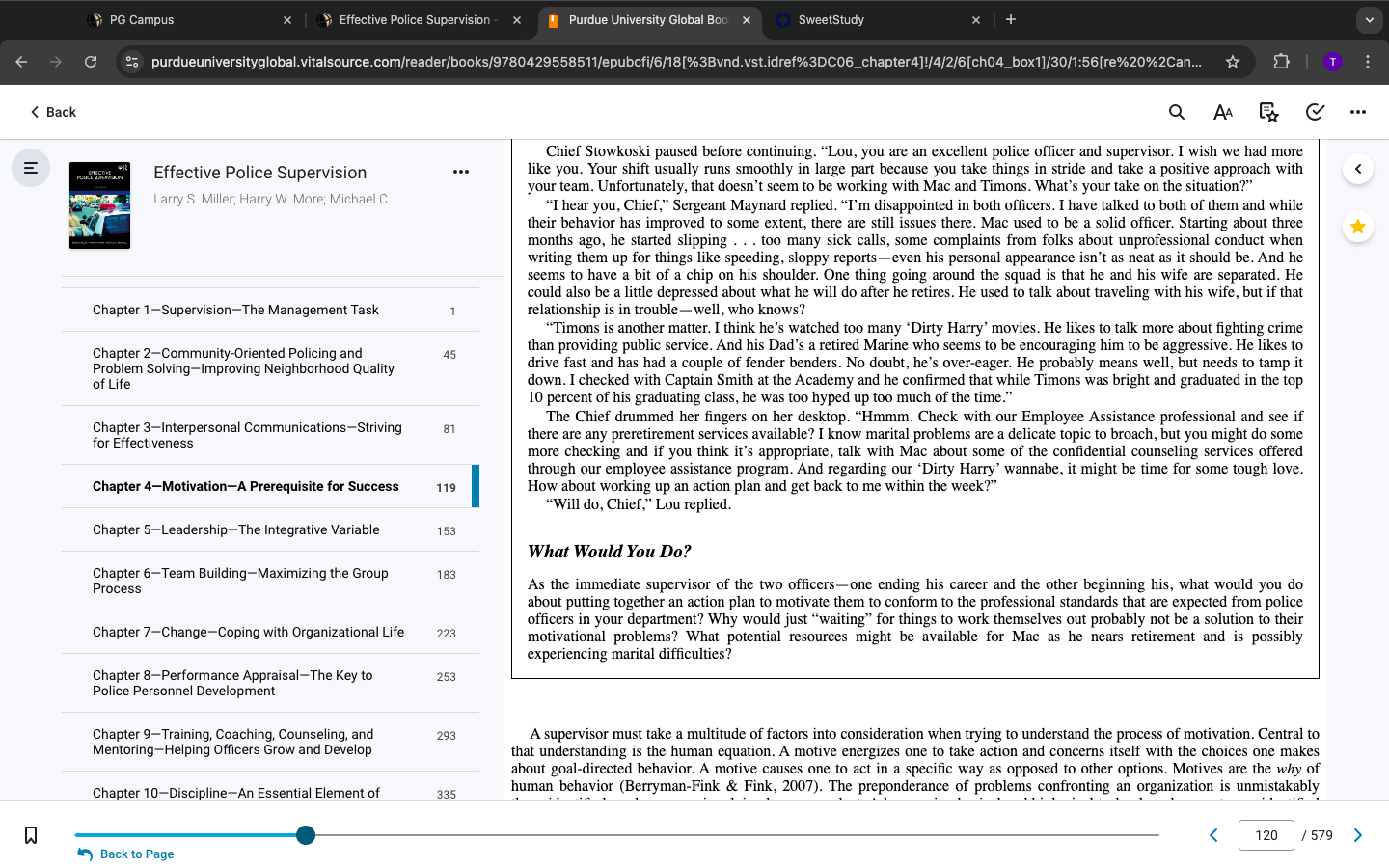Open reader more options ellipsis
The height and width of the screenshot is (868, 1389).
pyautogui.click(x=1358, y=112)
